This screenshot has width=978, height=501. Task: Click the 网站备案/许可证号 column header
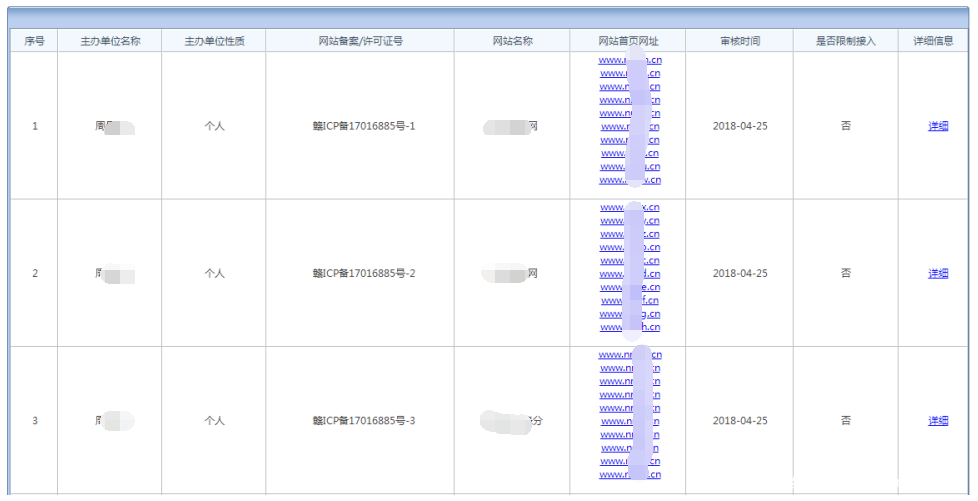click(360, 41)
